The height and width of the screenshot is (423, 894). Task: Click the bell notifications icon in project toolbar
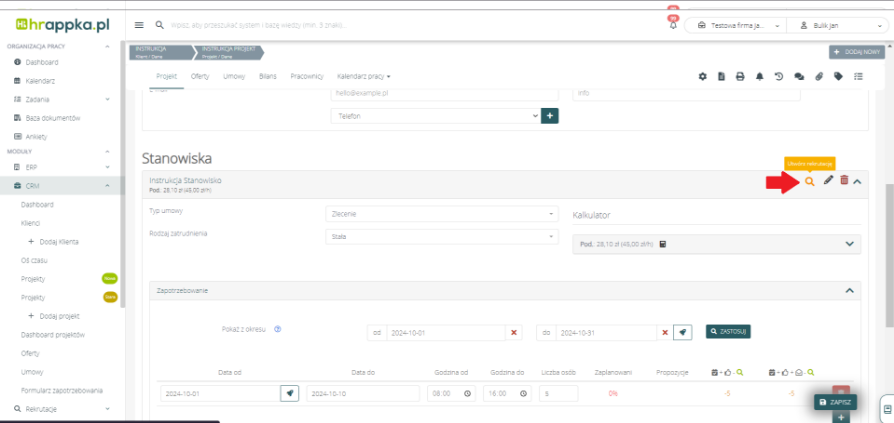click(759, 76)
